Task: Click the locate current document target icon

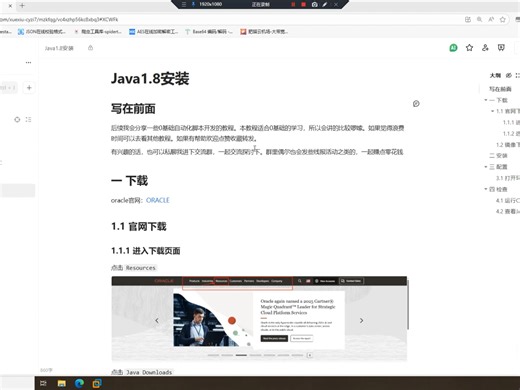Action: pyautogui.click(x=17, y=119)
